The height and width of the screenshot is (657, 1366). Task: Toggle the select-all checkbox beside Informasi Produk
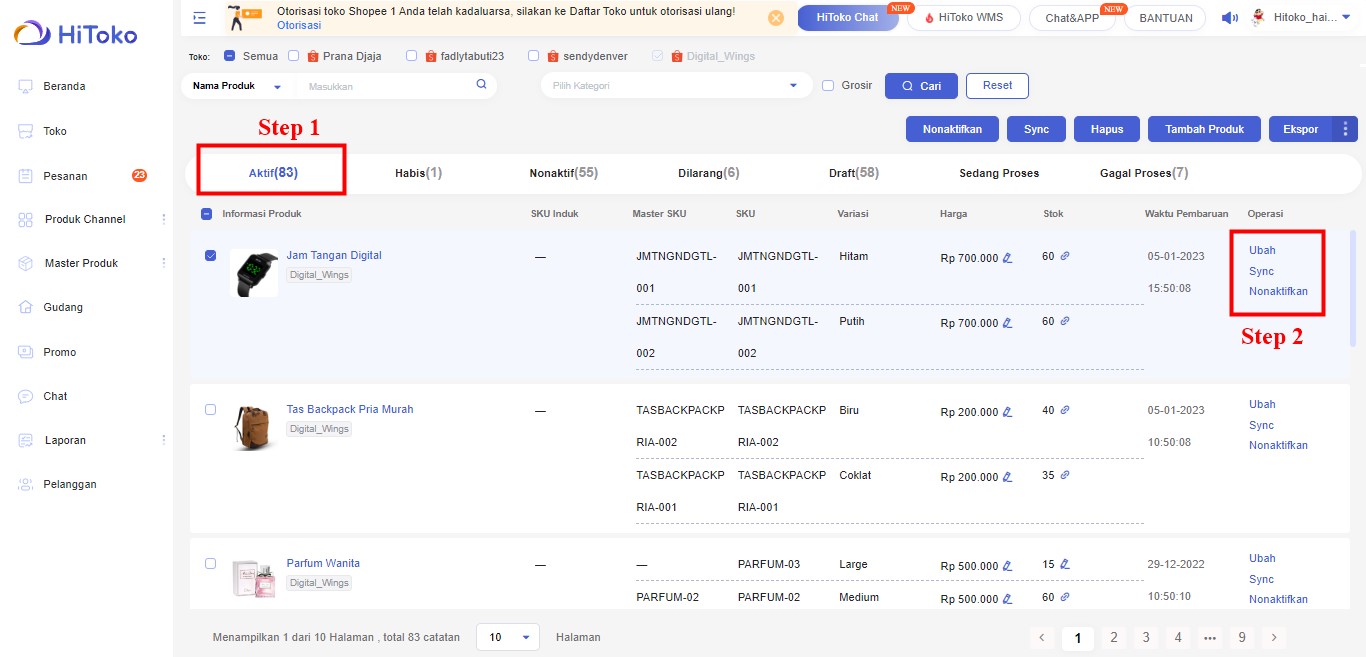pos(207,213)
